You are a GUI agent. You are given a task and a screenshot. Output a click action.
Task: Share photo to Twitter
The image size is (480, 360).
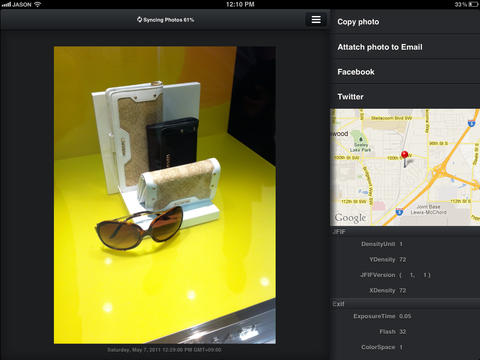[x=405, y=97]
